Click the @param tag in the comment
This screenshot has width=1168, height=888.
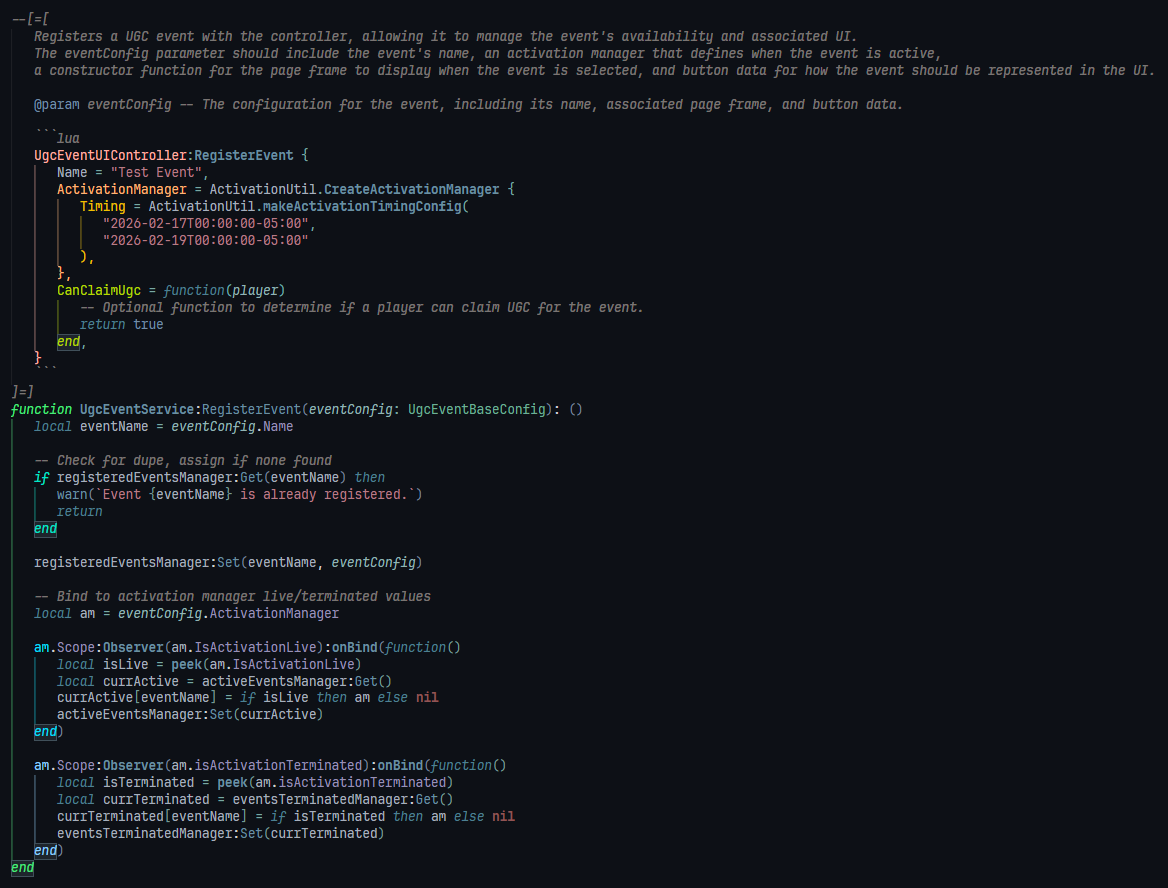pos(57,104)
